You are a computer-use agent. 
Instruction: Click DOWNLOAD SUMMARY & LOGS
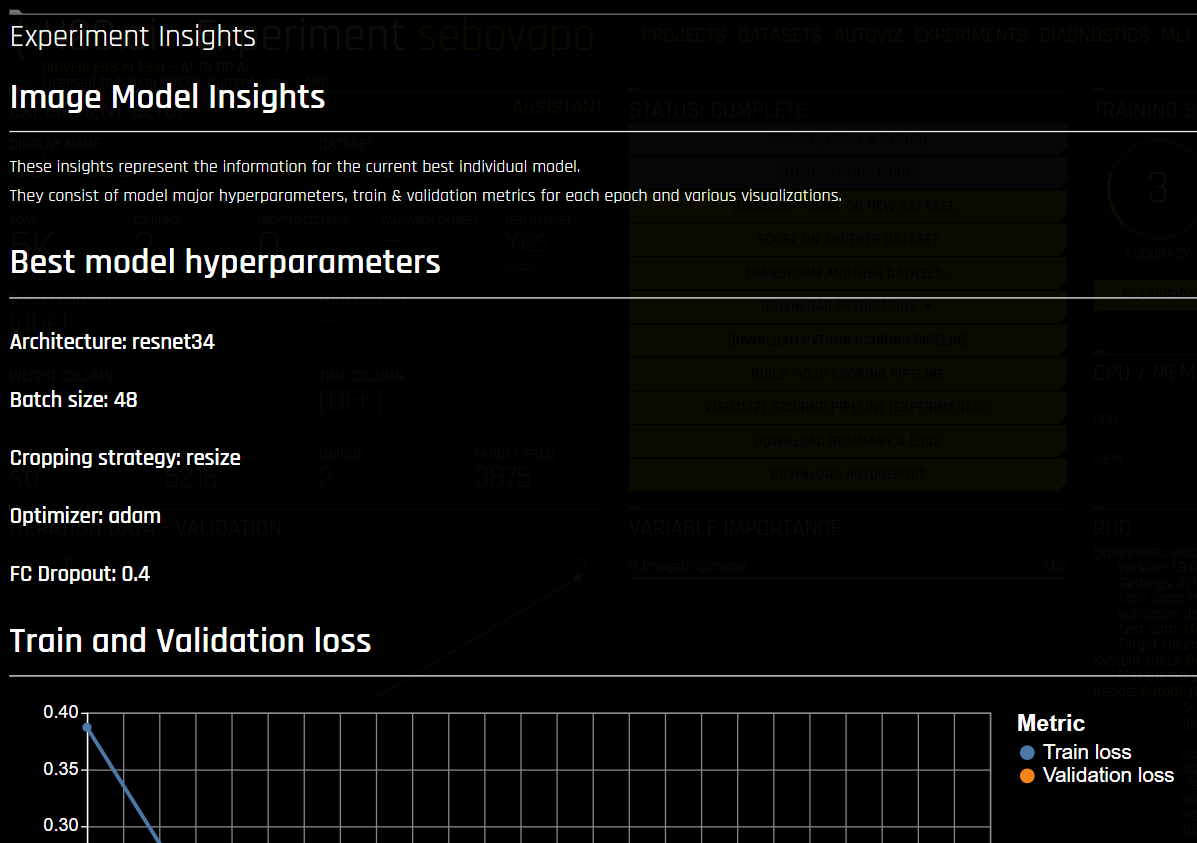[x=847, y=440]
